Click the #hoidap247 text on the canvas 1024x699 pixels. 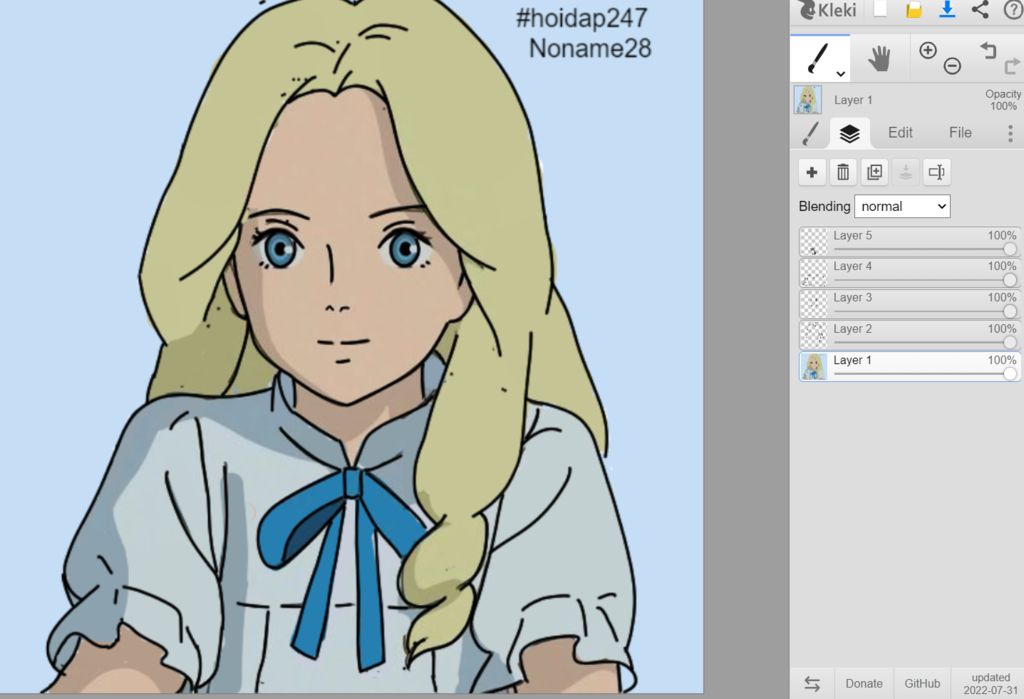[x=581, y=18]
